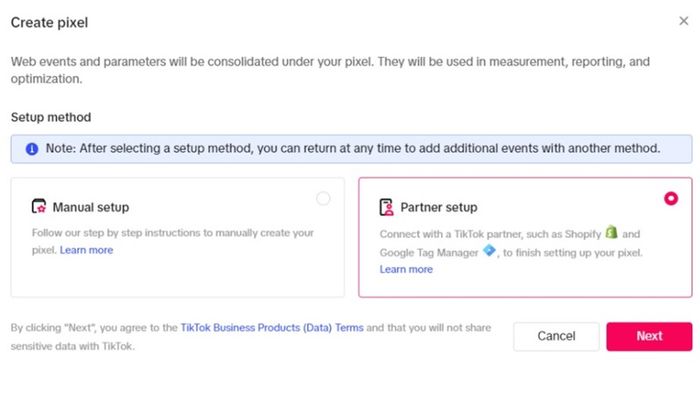
Task: Click the blue note banner text
Action: [x=353, y=148]
